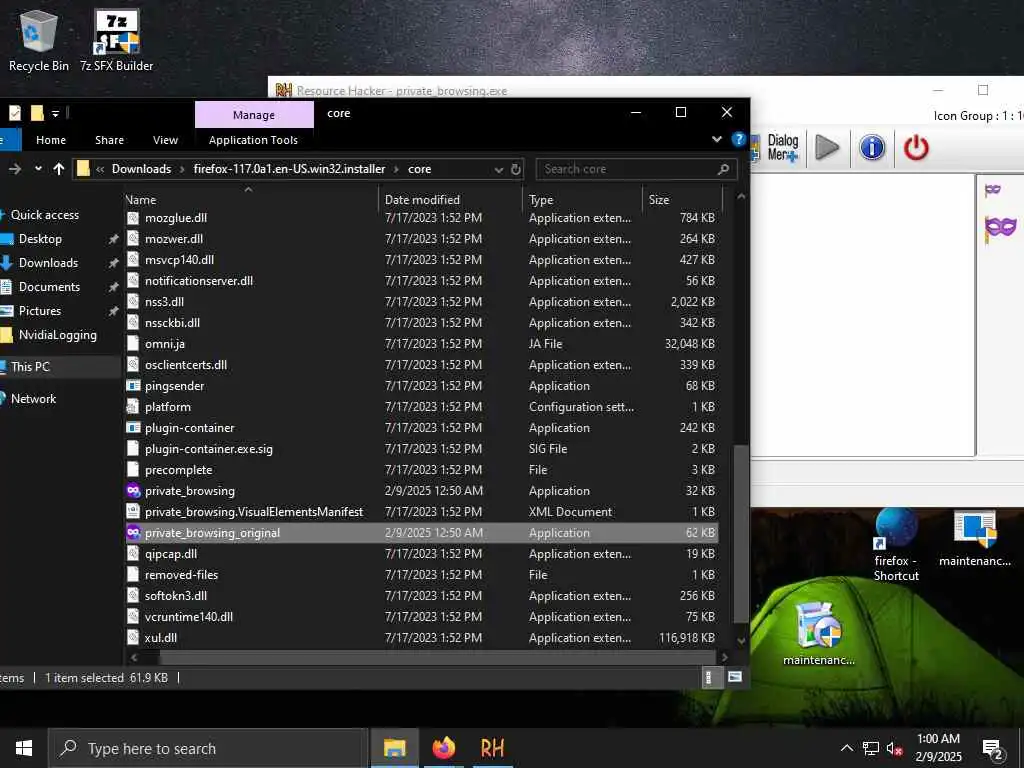The image size is (1024, 768).
Task: Click new folder quick access toolbar icon
Action: (x=37, y=114)
